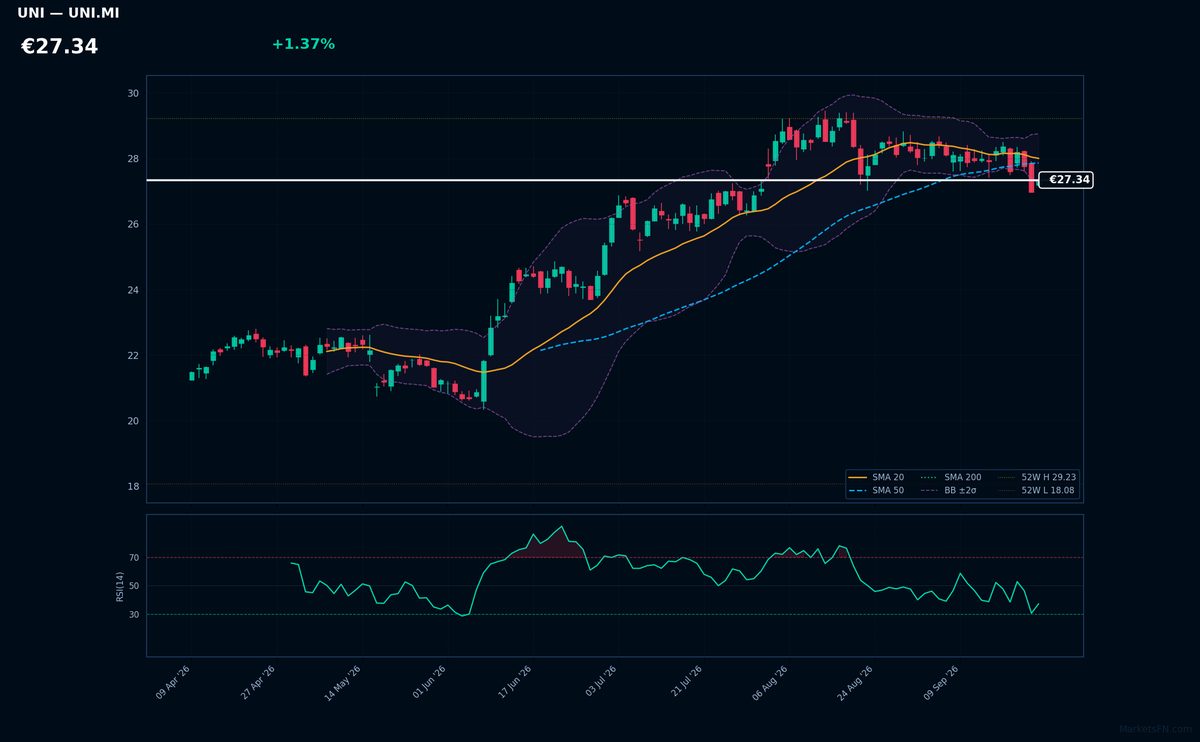1200x742 pixels.
Task: Click the +1.37% change value
Action: click(303, 44)
